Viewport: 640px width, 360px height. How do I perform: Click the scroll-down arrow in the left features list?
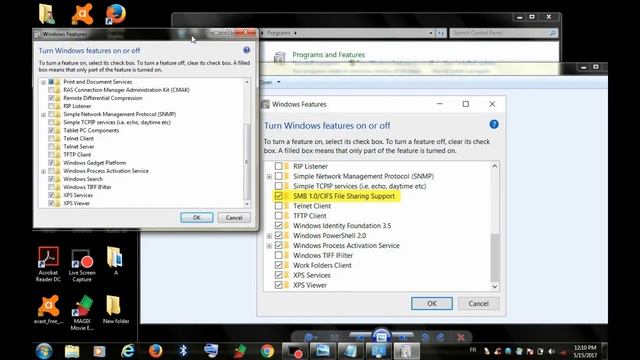(247, 203)
